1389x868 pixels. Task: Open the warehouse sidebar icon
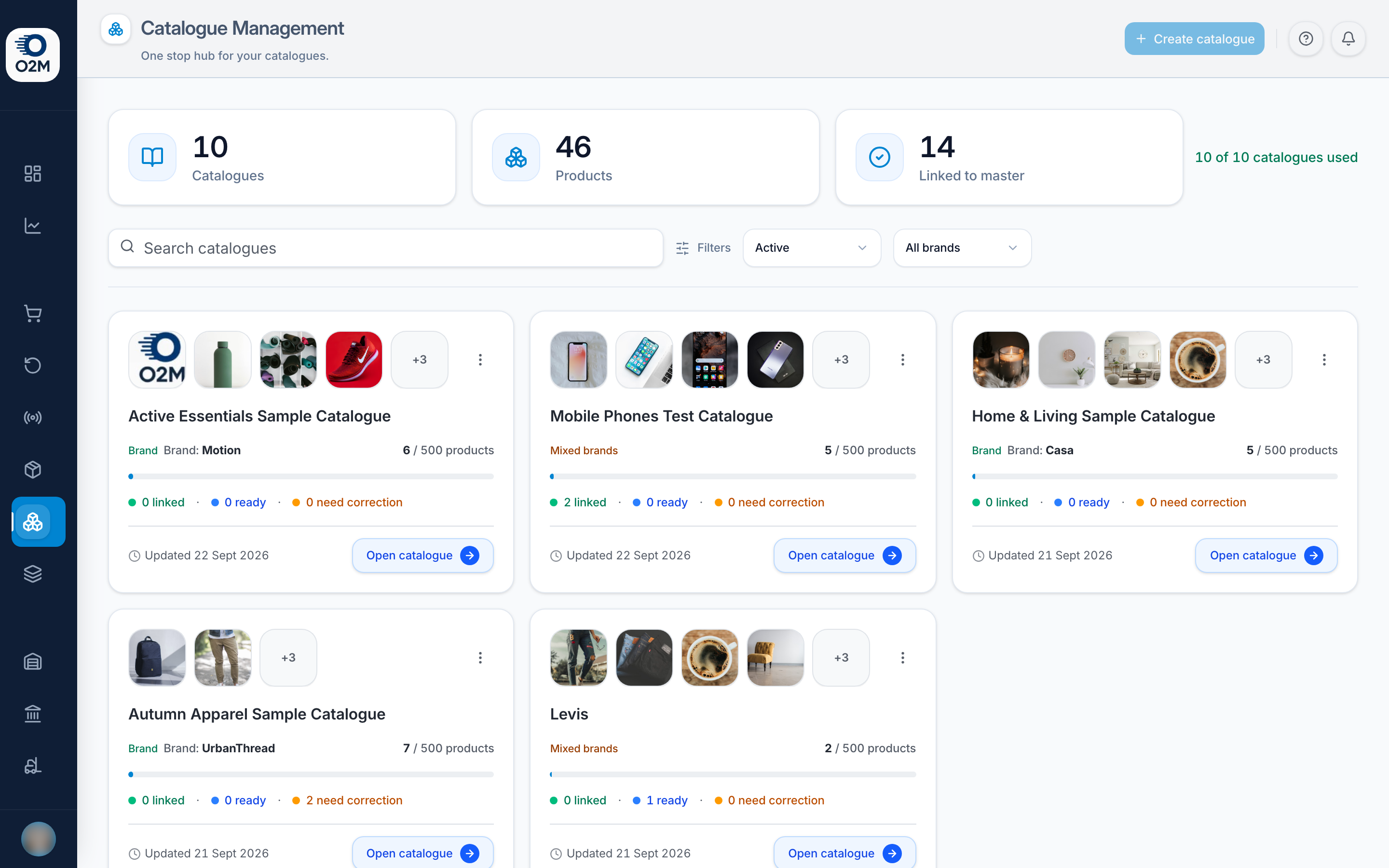(33, 662)
